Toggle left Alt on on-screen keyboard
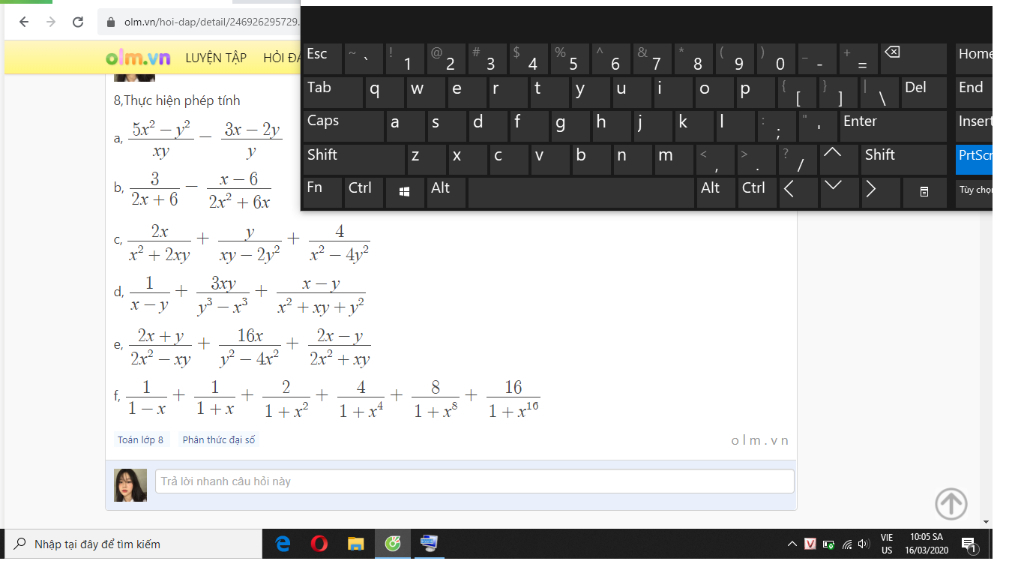This screenshot has height=576, width=1024. 445,192
